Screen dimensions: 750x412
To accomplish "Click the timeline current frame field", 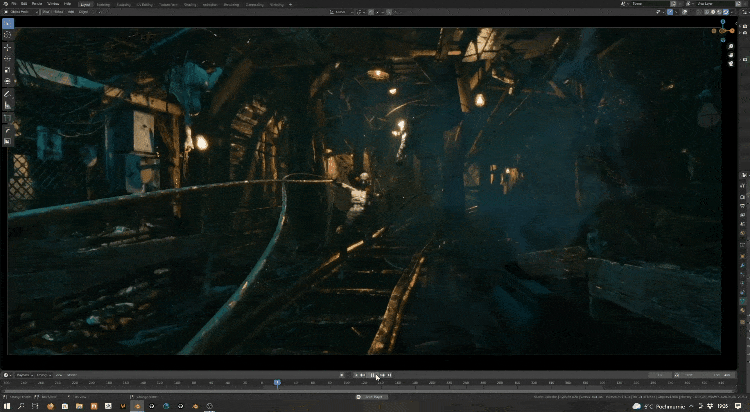I will 660,375.
